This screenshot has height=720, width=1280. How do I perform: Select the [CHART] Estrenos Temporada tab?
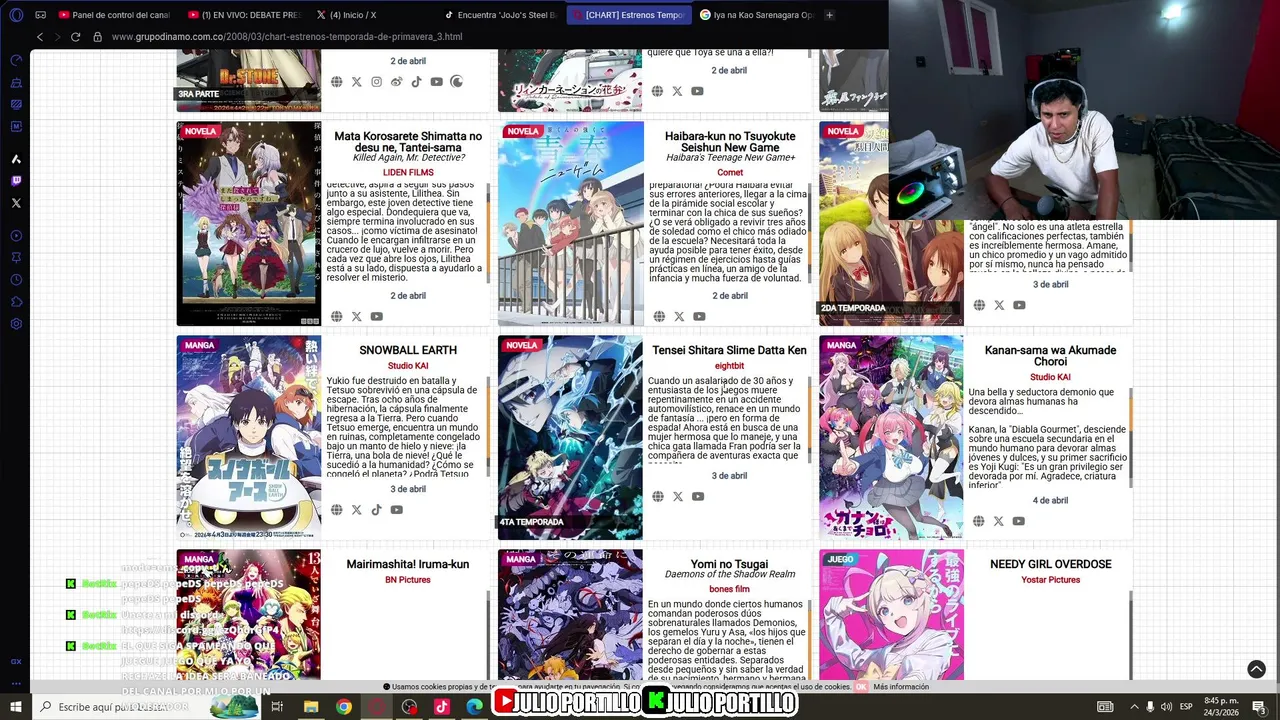(x=627, y=15)
